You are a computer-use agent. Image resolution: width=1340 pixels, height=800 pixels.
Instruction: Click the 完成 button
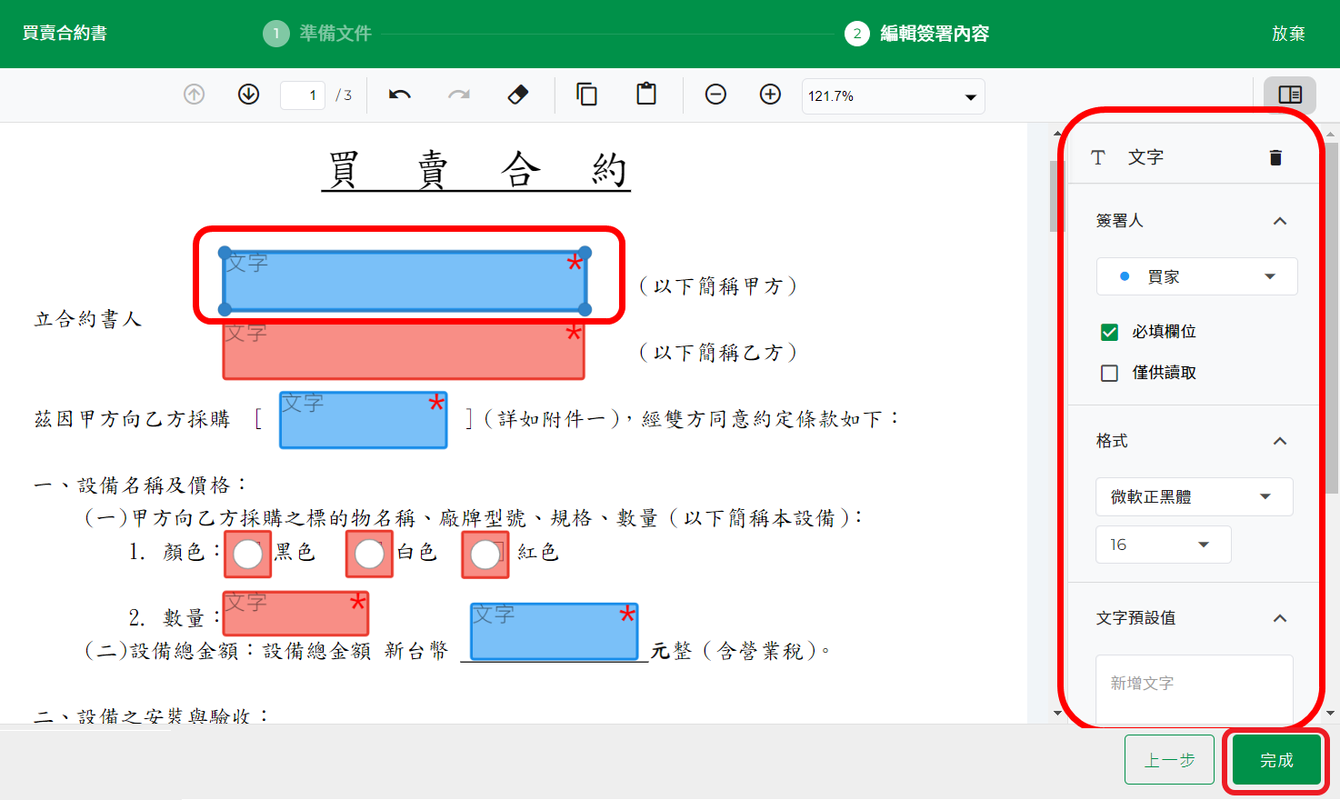(1276, 760)
